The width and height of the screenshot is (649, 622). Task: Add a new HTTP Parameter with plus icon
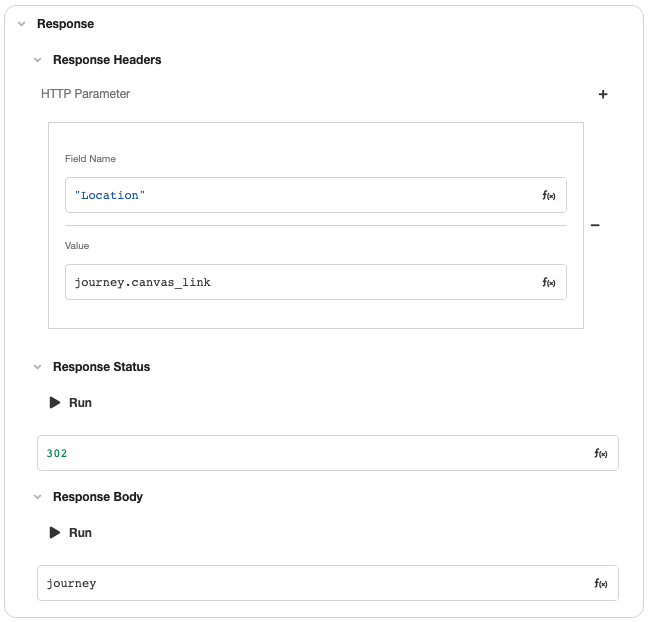603,95
